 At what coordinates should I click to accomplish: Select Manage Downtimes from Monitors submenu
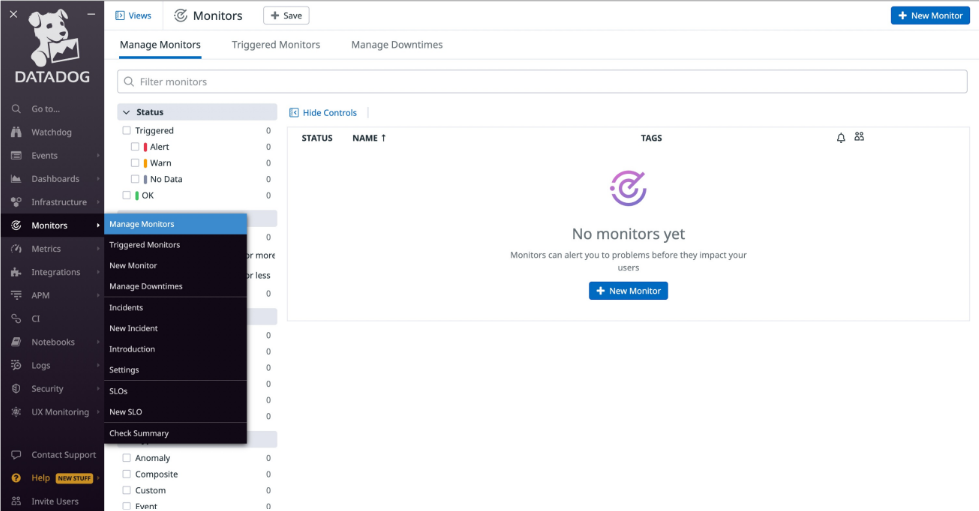[x=146, y=287]
